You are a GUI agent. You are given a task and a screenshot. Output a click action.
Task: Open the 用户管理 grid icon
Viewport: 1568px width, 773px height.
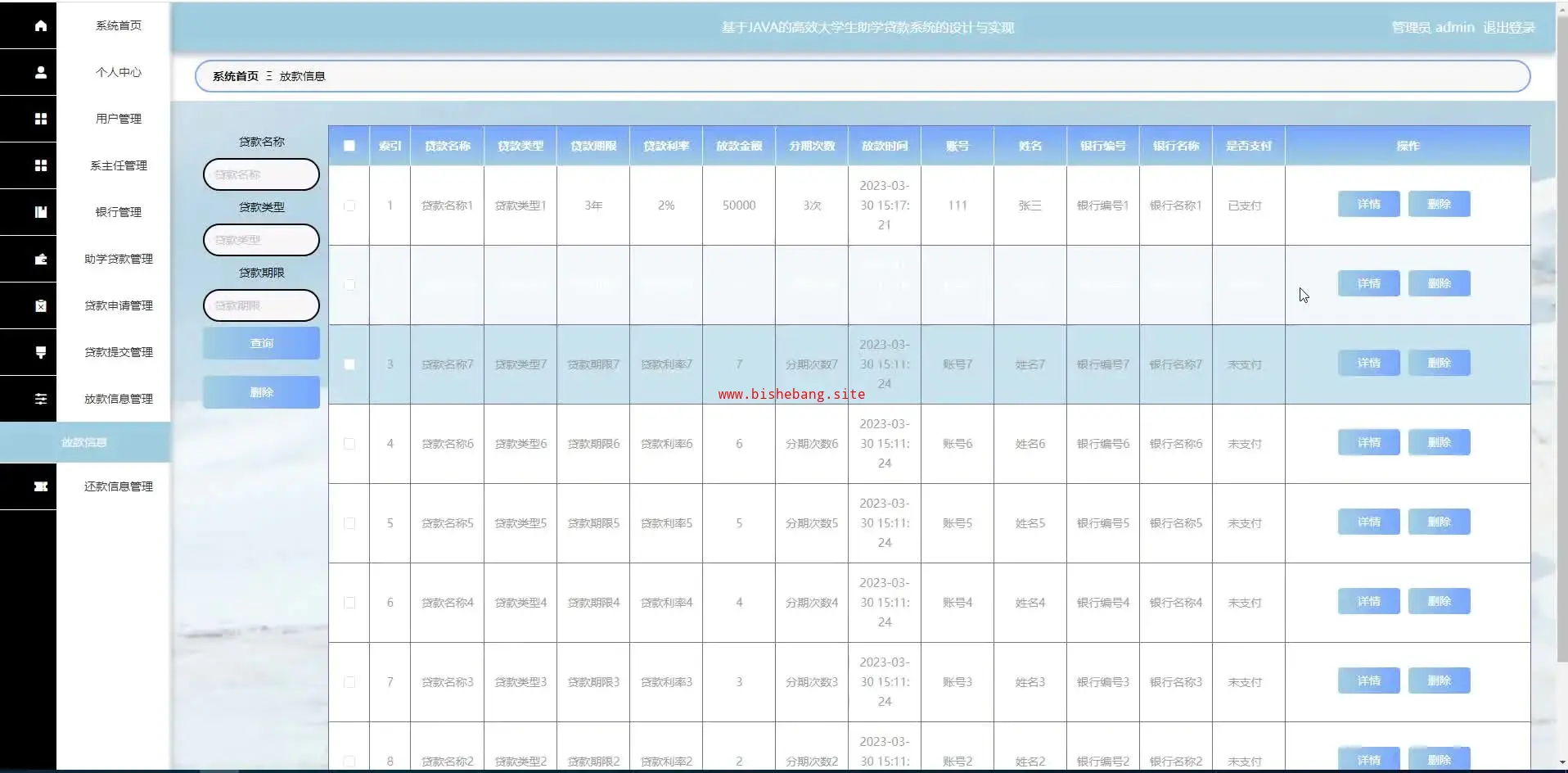click(x=40, y=119)
